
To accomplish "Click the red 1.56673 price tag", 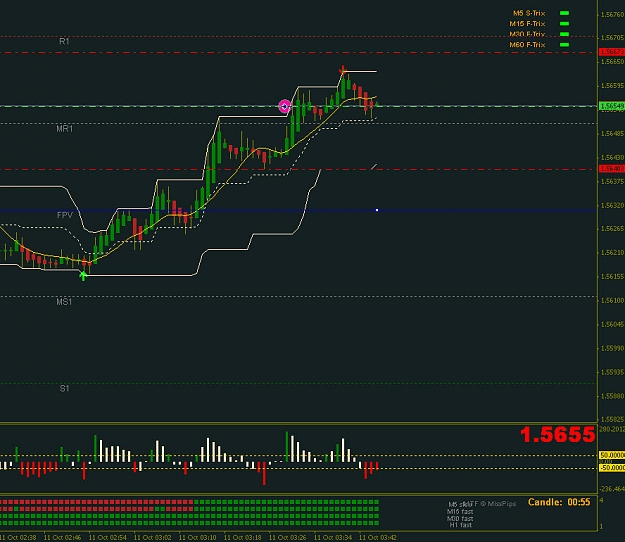I will [612, 52].
